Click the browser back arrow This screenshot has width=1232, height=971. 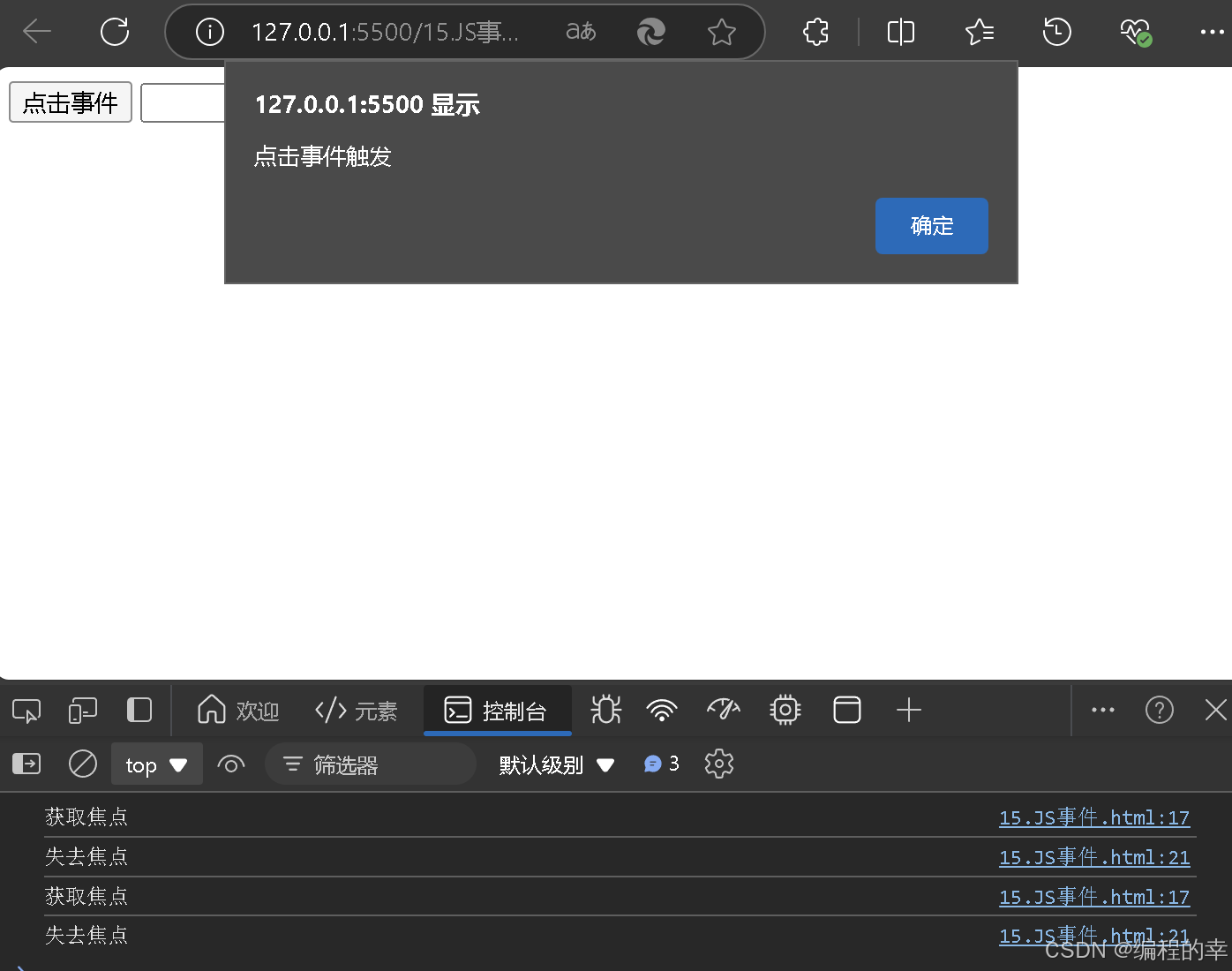[37, 32]
